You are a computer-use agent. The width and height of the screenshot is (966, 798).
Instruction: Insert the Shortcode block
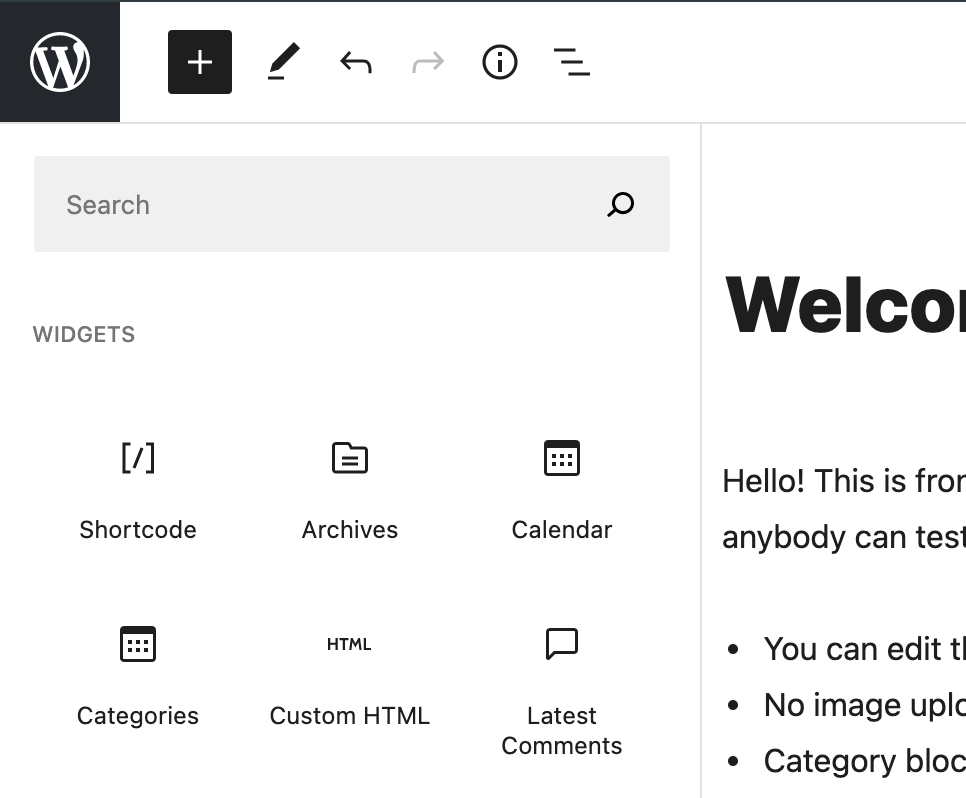point(138,491)
